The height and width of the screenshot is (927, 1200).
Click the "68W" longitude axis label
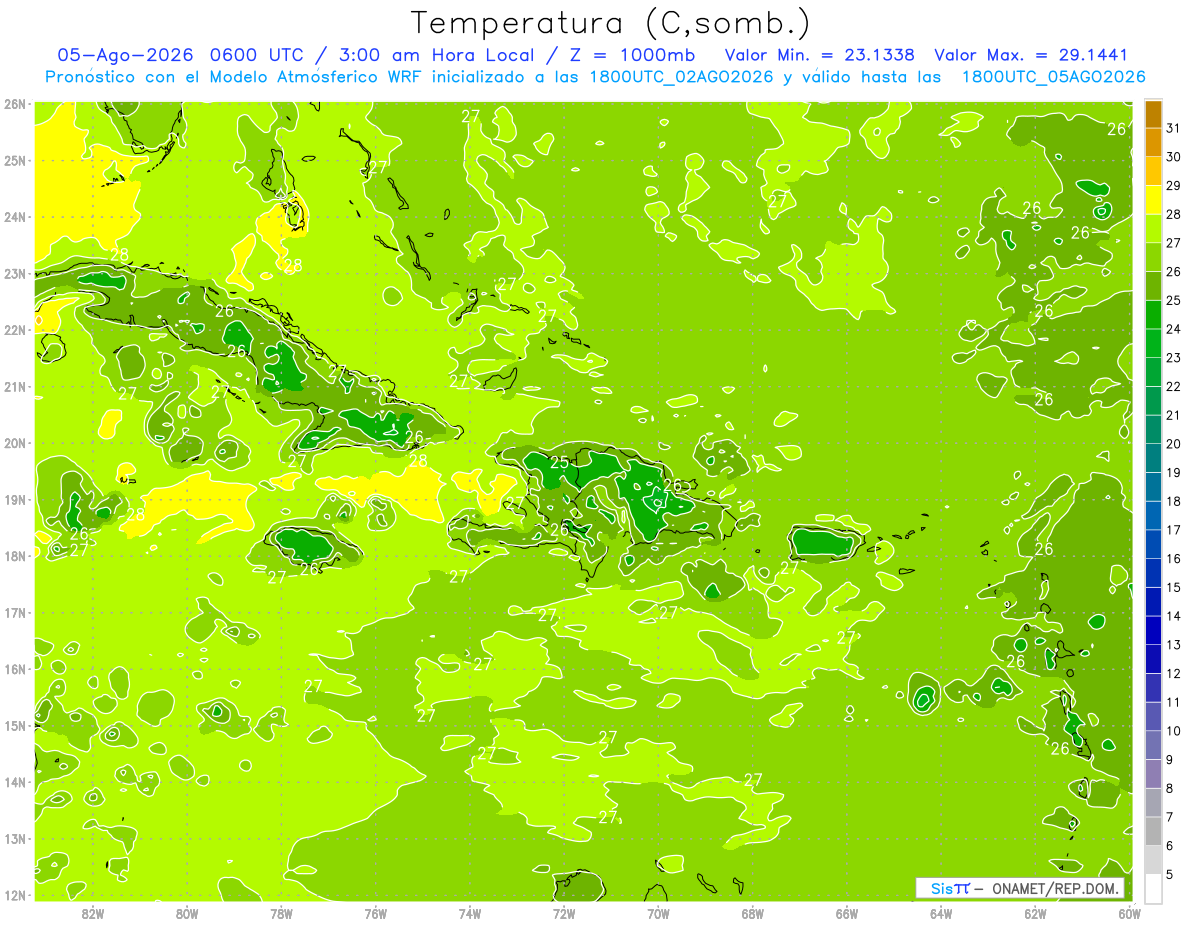pos(753,913)
